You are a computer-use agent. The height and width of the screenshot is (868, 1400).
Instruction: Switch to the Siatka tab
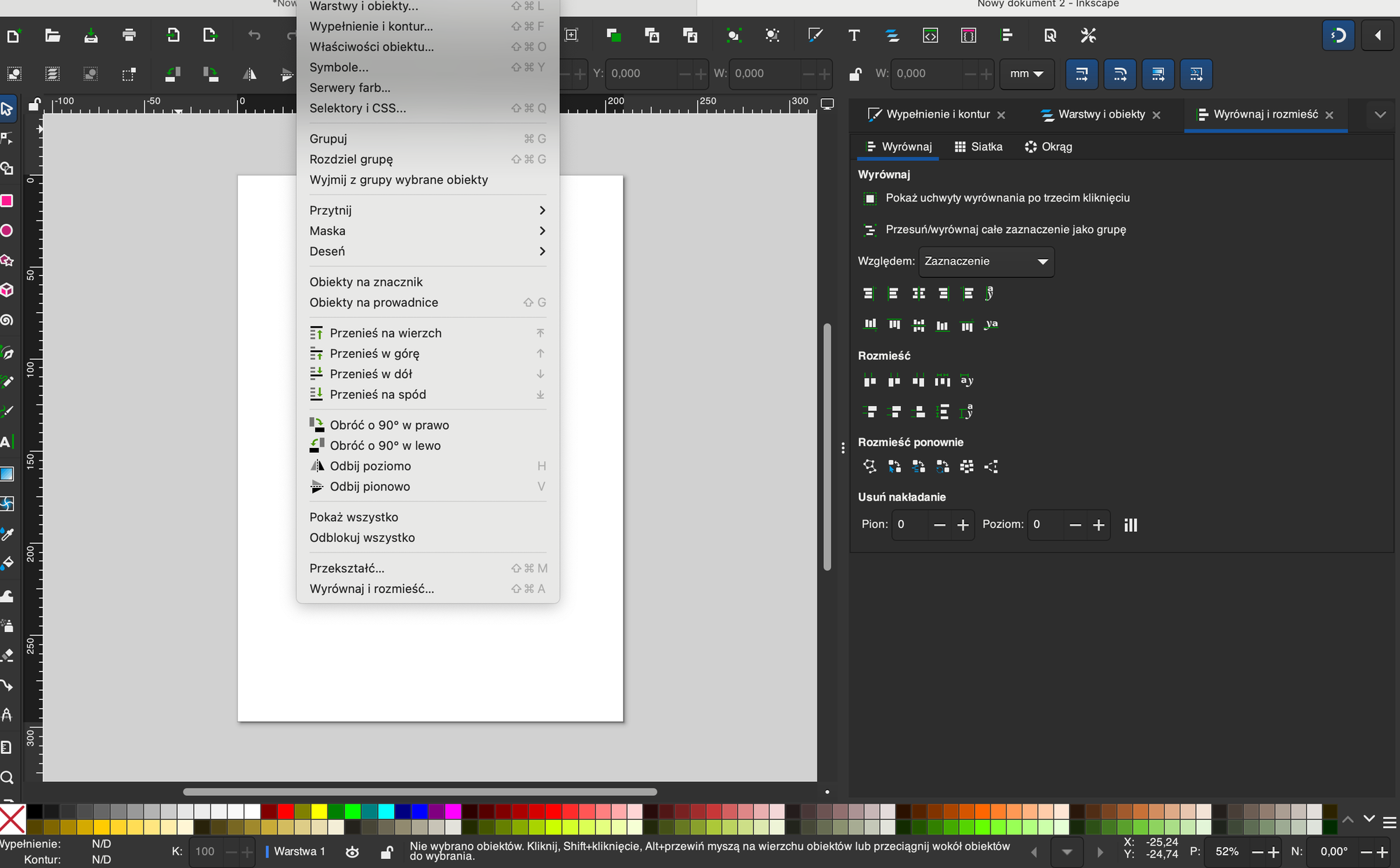(x=979, y=147)
